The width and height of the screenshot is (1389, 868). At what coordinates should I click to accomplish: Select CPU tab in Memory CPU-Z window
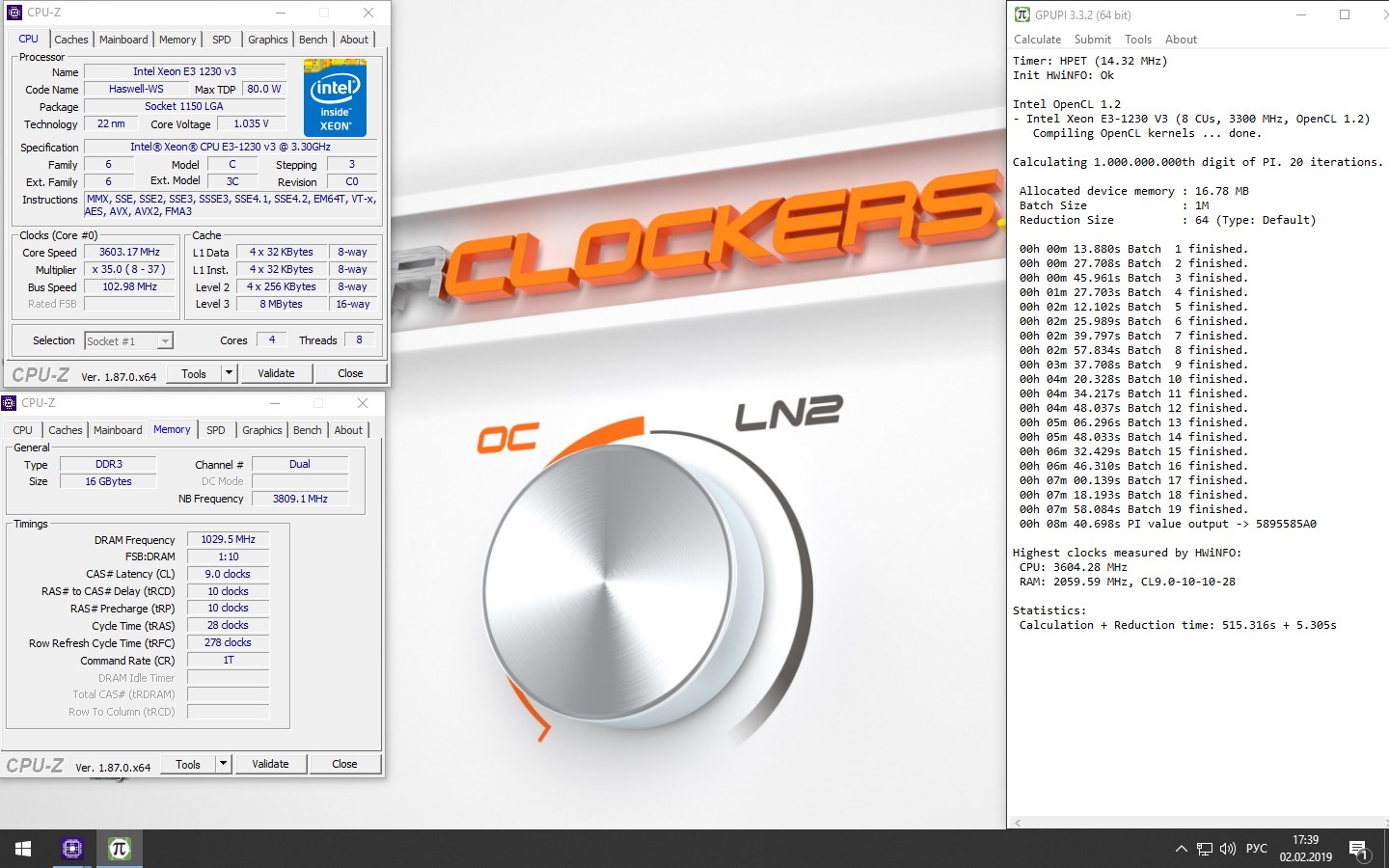pyautogui.click(x=23, y=430)
